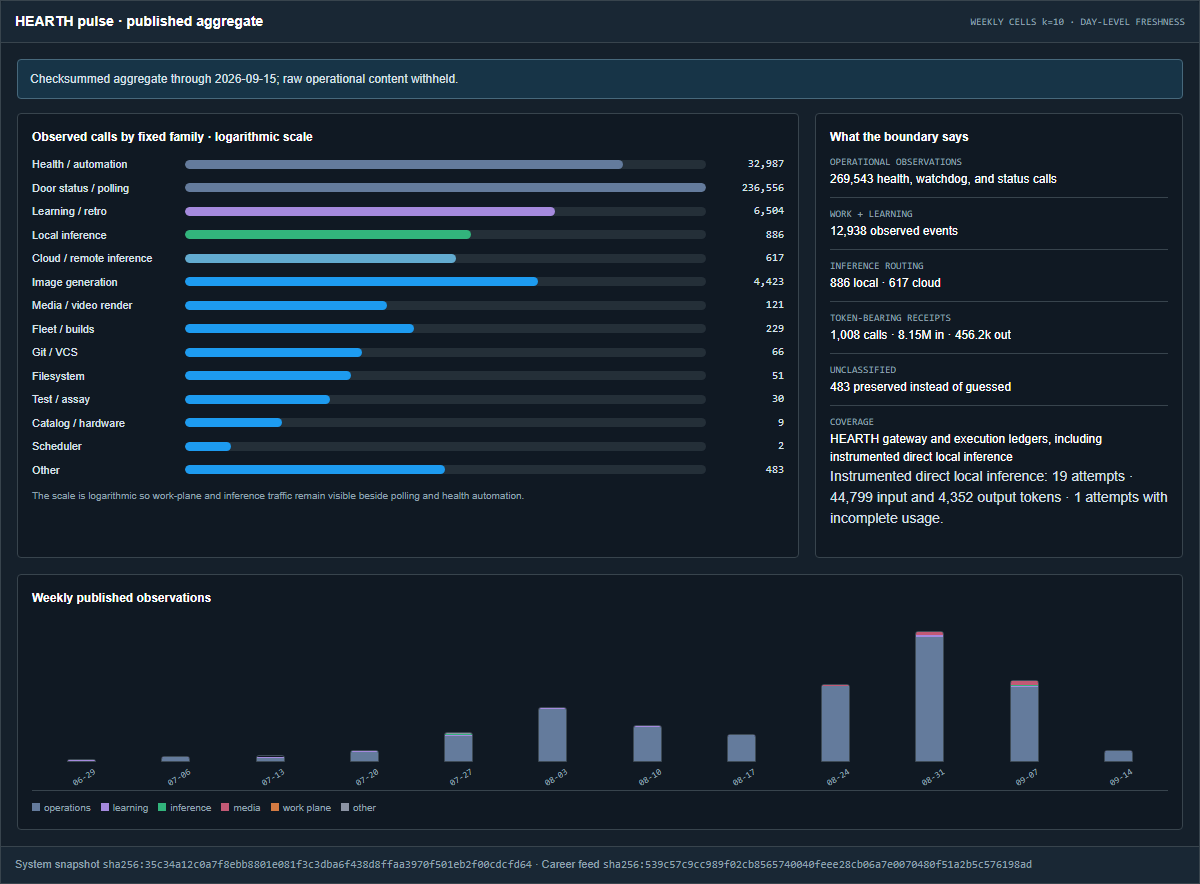Click the Fleet / builds value 229
Image resolution: width=1200 pixels, height=884 pixels.
pyautogui.click(x=775, y=329)
